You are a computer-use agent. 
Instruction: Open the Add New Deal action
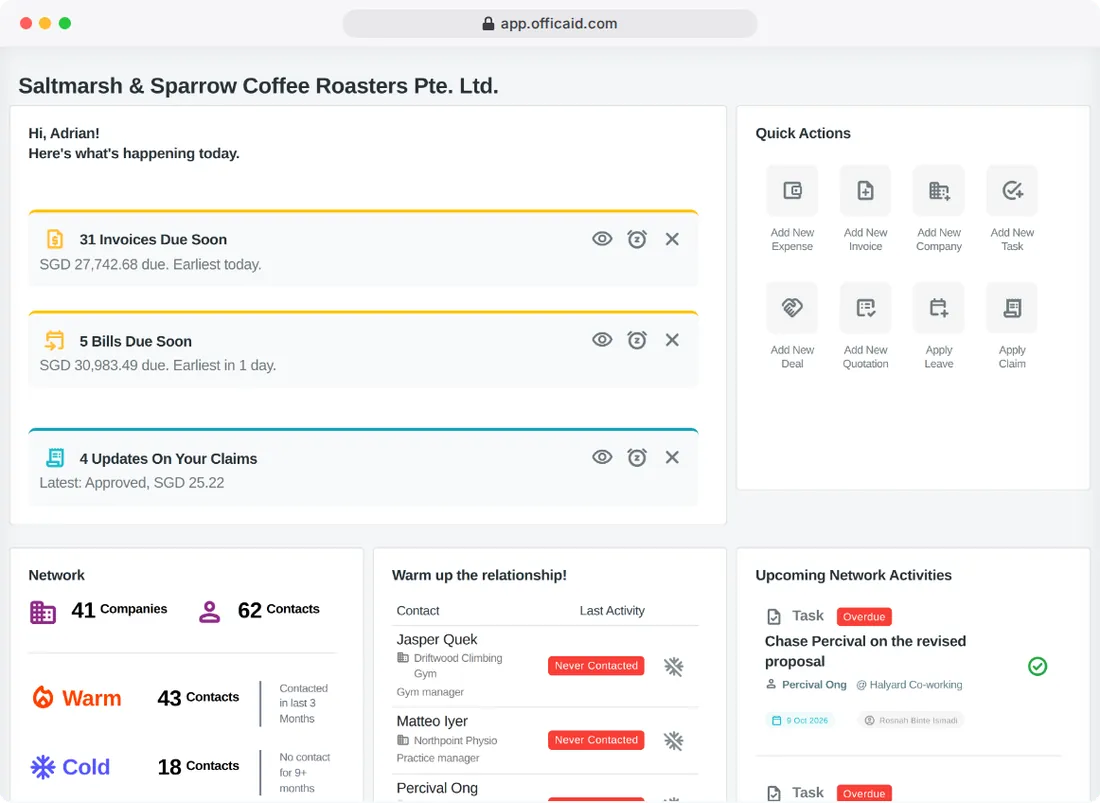click(792, 308)
